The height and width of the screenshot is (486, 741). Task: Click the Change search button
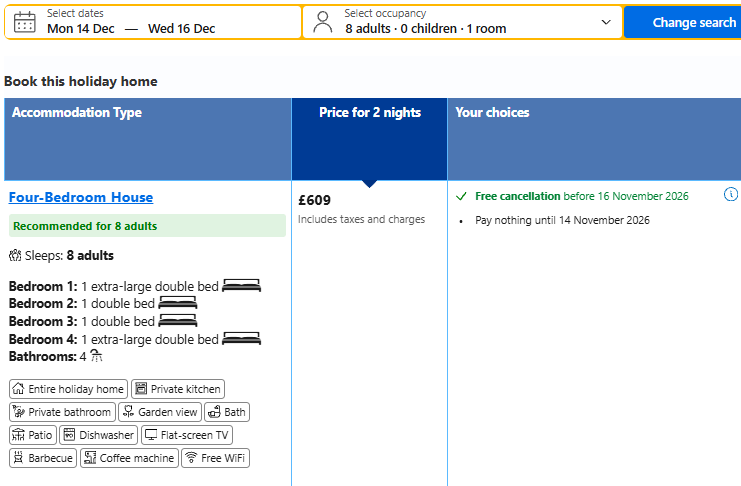683,22
